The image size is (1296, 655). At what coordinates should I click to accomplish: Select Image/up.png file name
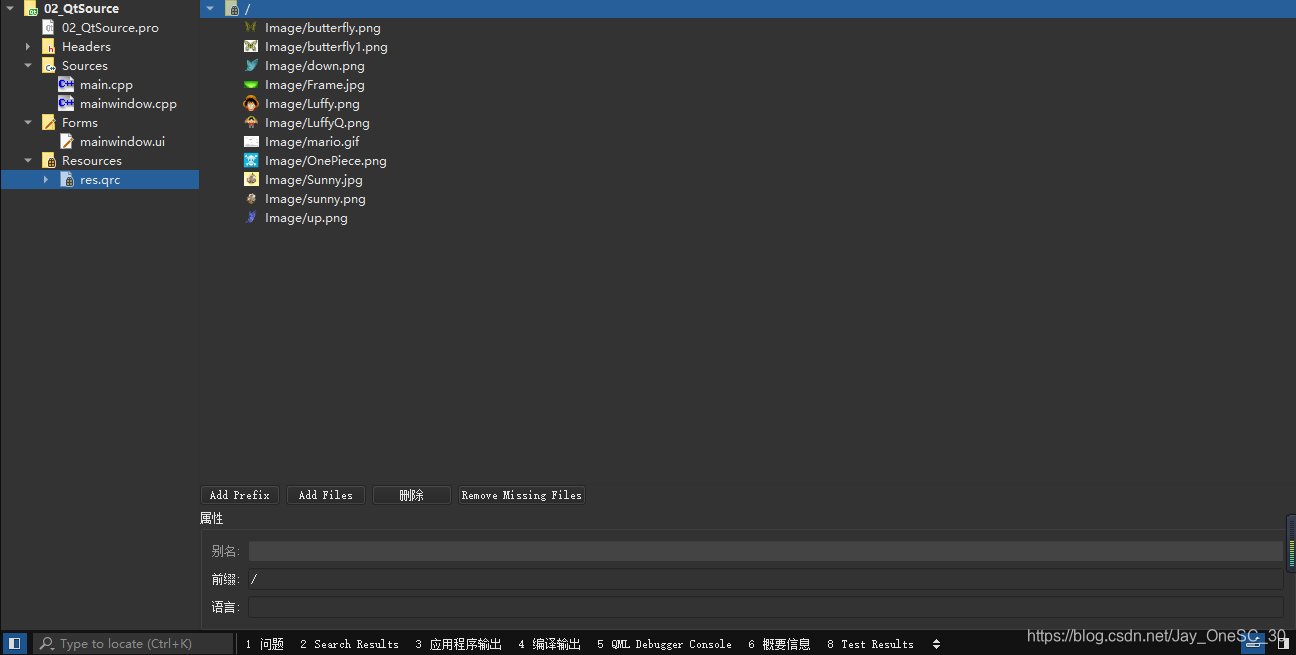pos(306,218)
